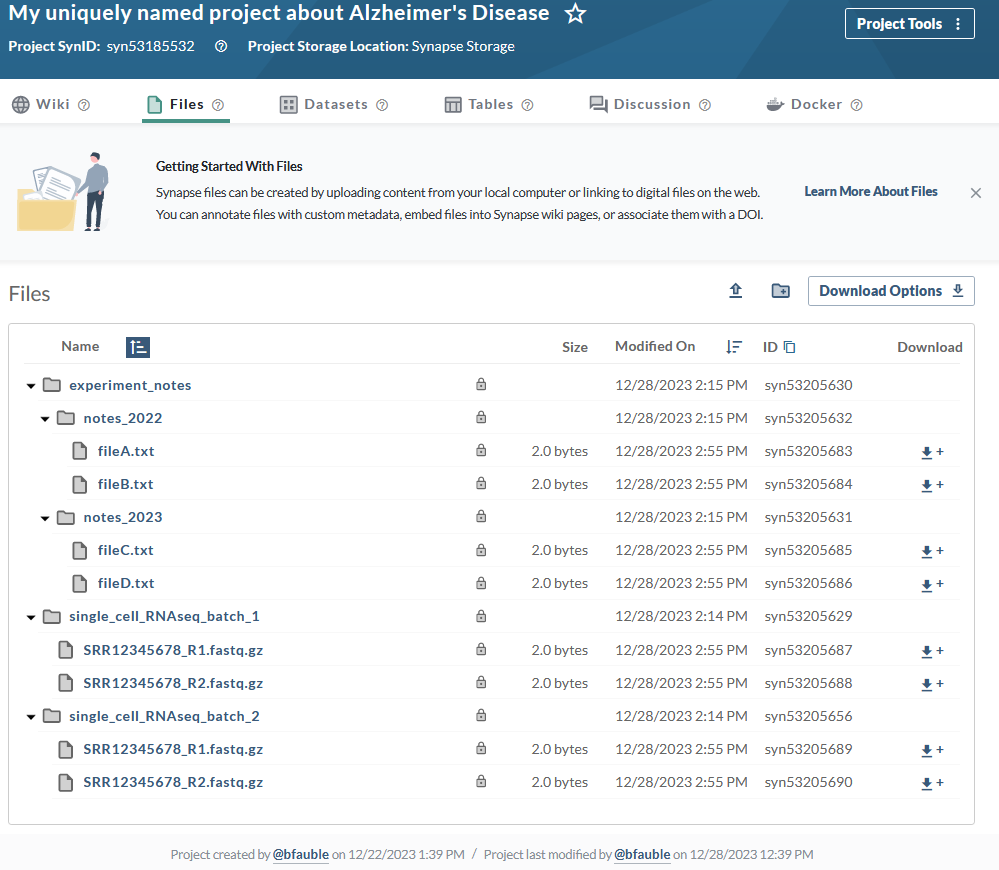Open the Project Tools menu
The image size is (999, 870).
click(x=909, y=24)
